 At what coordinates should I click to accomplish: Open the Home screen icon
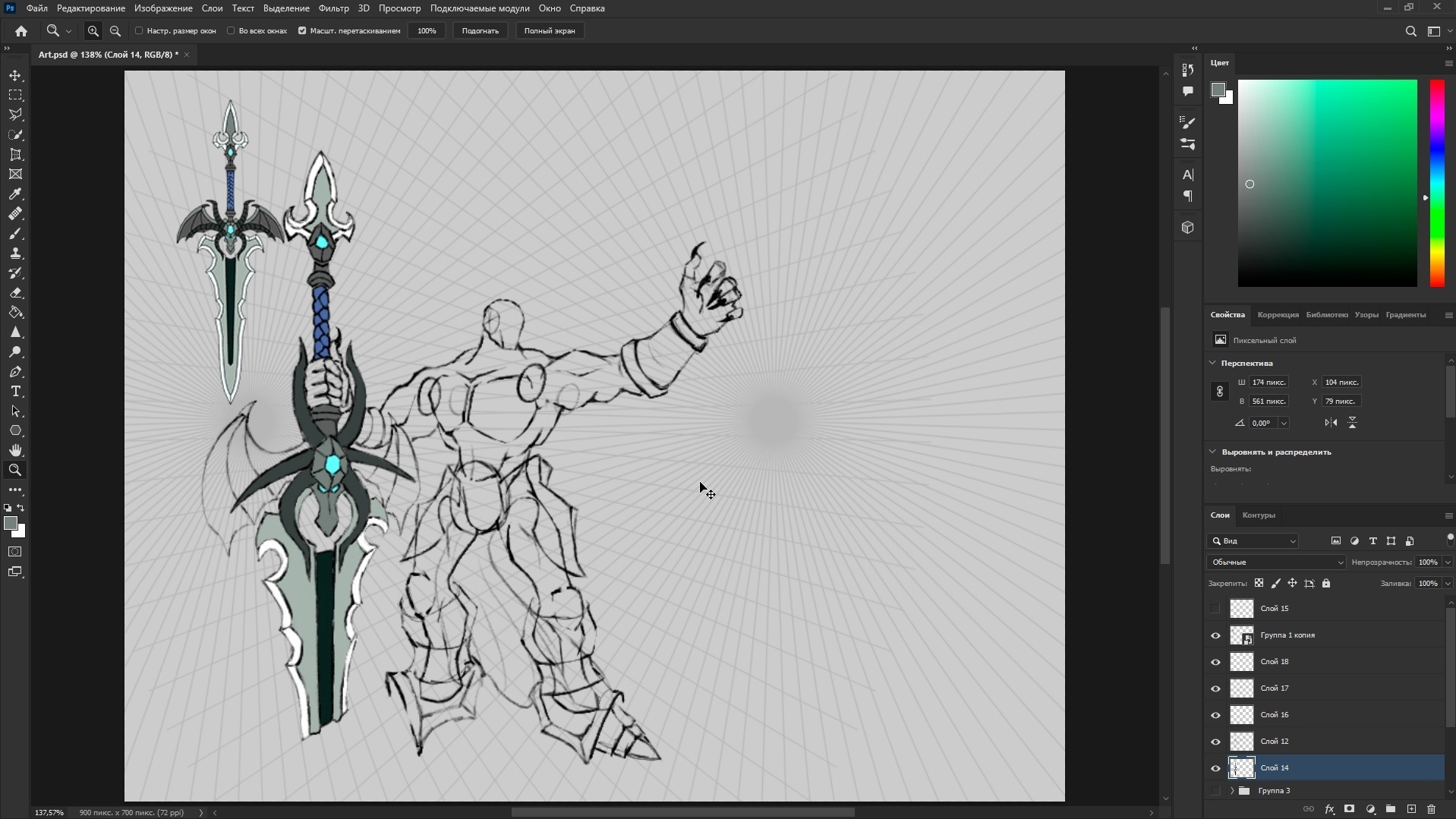pyautogui.click(x=21, y=31)
